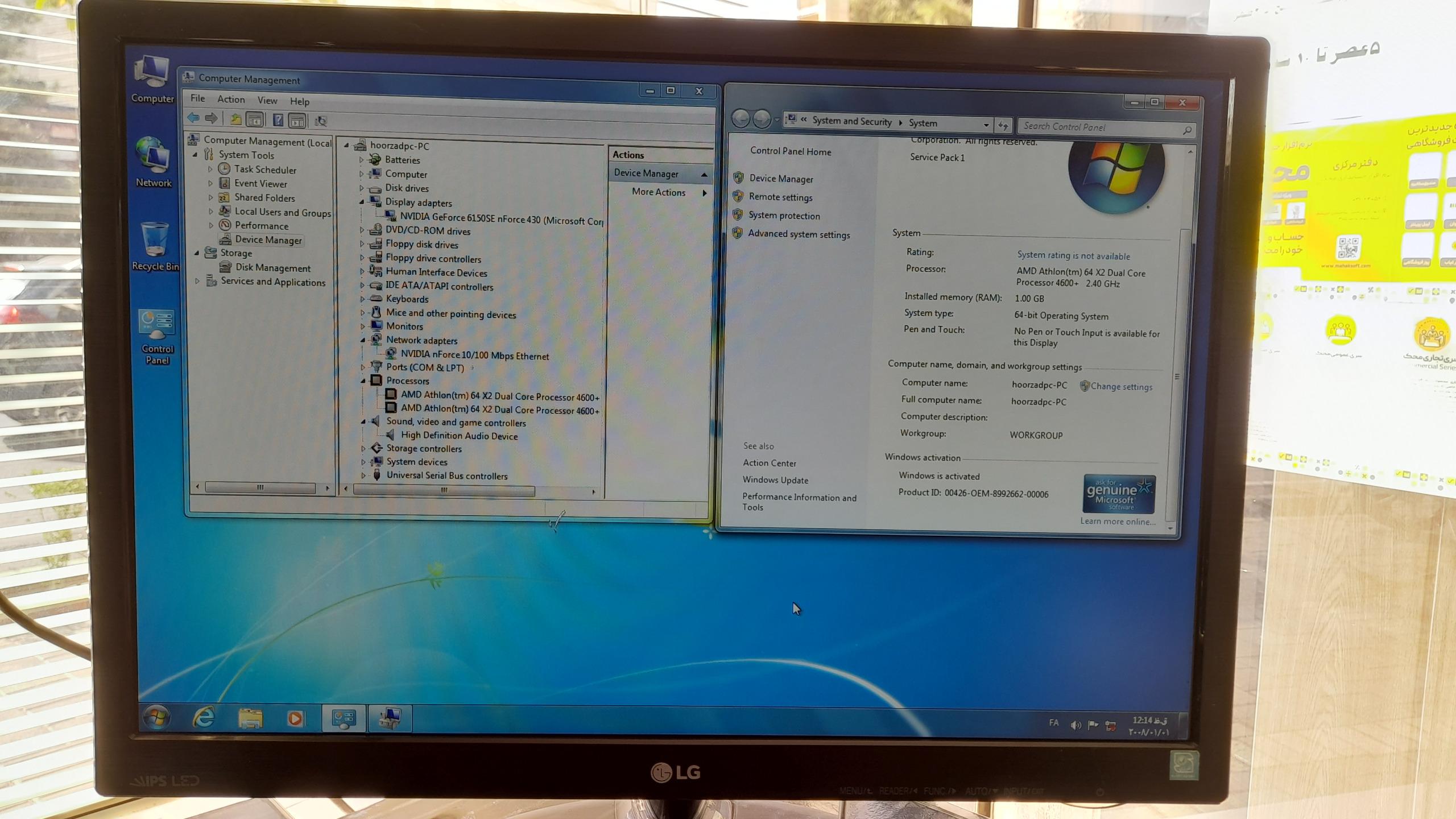Open the View menu

(x=267, y=101)
